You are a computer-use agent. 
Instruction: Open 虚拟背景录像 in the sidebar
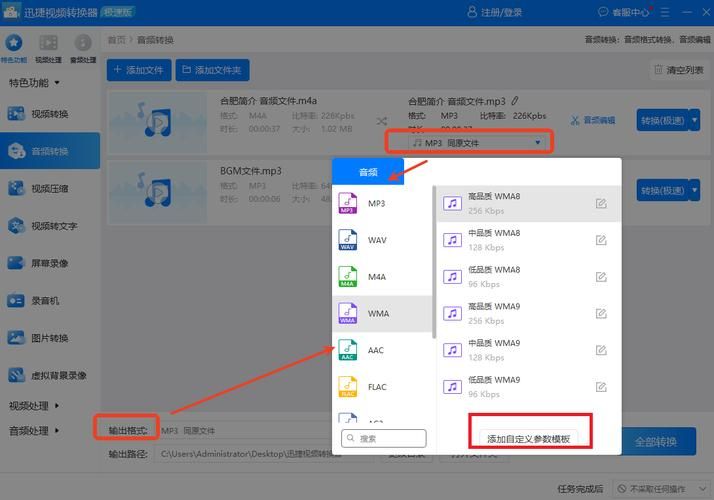click(49, 375)
